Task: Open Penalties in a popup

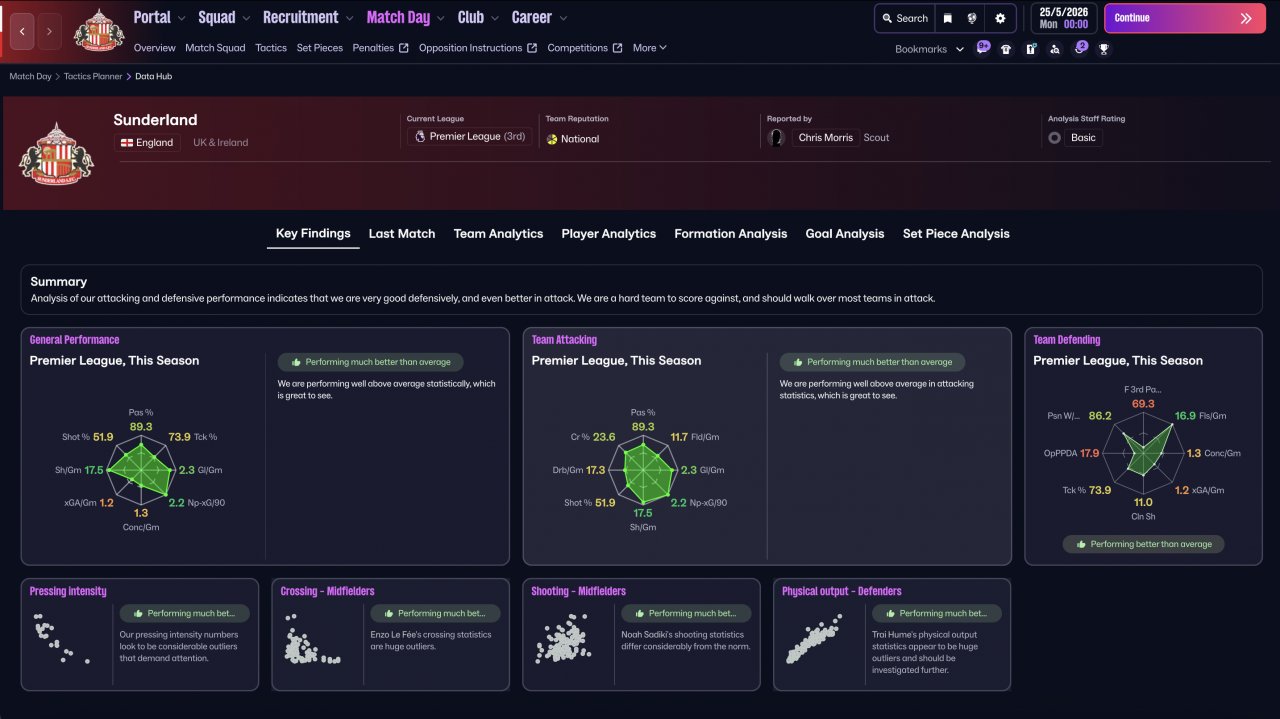Action: pyautogui.click(x=381, y=48)
